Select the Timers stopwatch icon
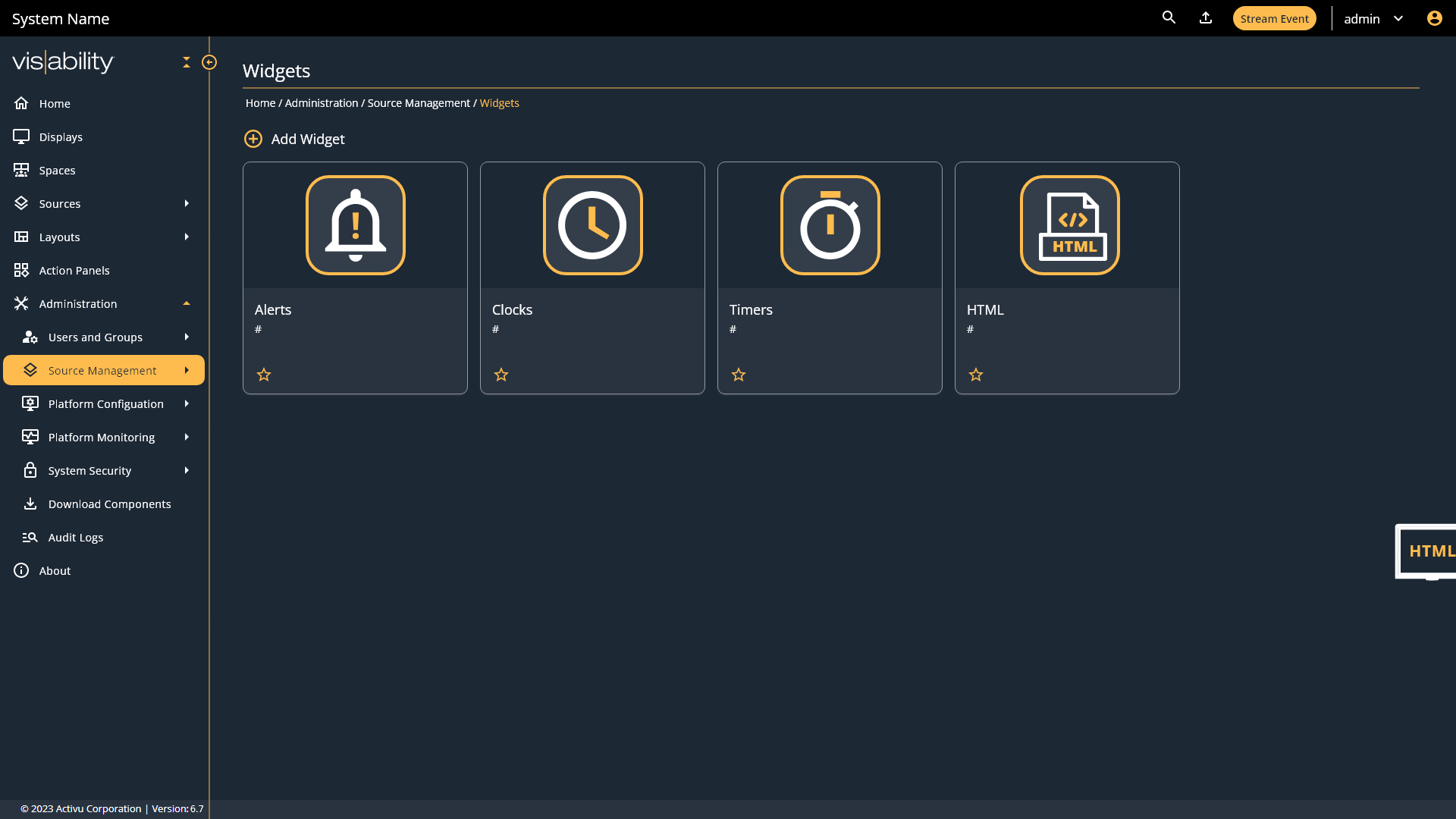 click(x=830, y=225)
